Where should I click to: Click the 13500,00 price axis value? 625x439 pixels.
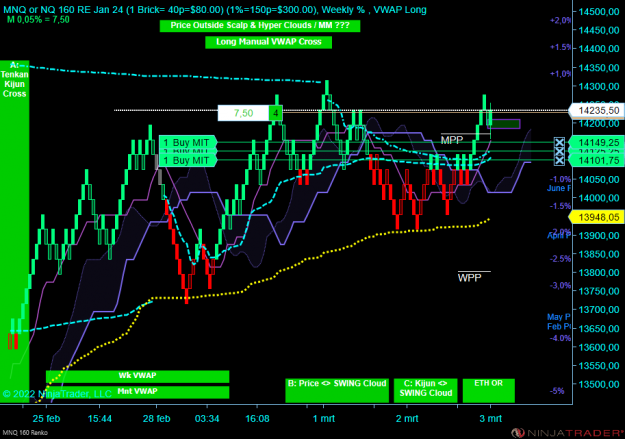(x=599, y=384)
